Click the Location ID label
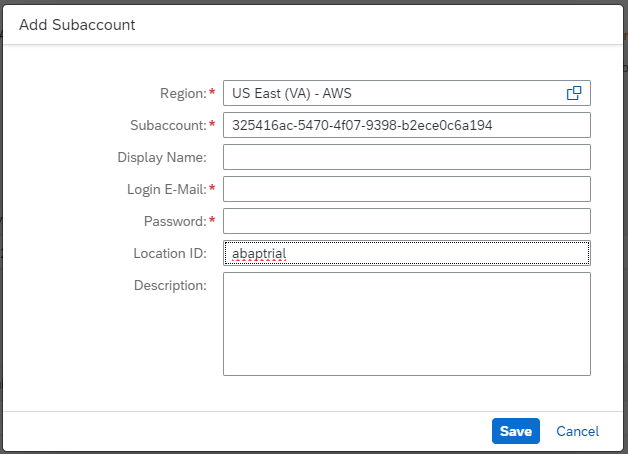Viewport: 628px width, 454px height. point(169,253)
